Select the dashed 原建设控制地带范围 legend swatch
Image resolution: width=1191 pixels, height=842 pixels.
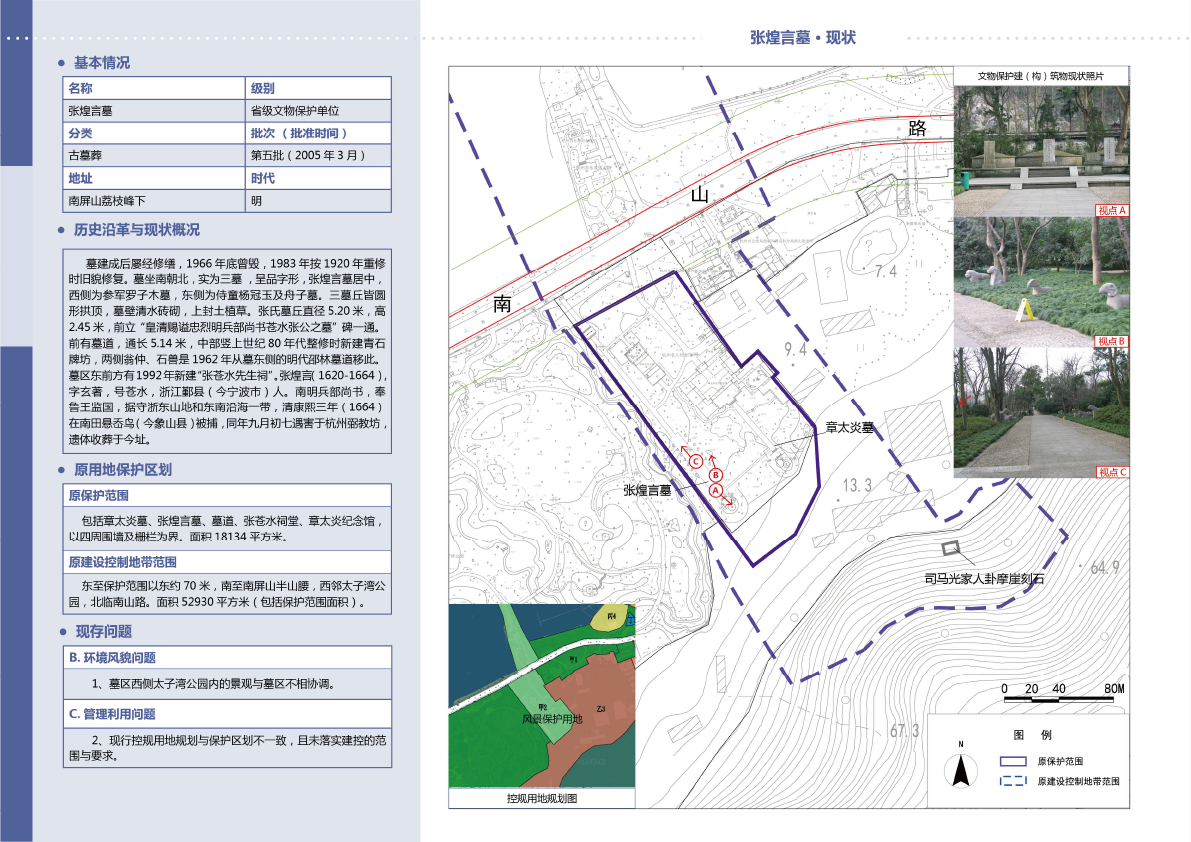point(1013,781)
